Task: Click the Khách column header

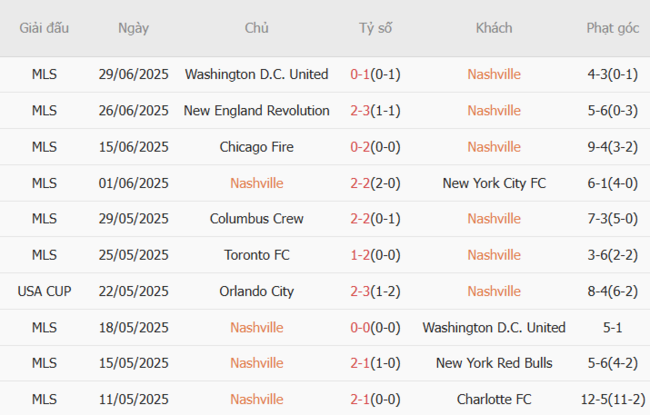Action: click(x=494, y=28)
